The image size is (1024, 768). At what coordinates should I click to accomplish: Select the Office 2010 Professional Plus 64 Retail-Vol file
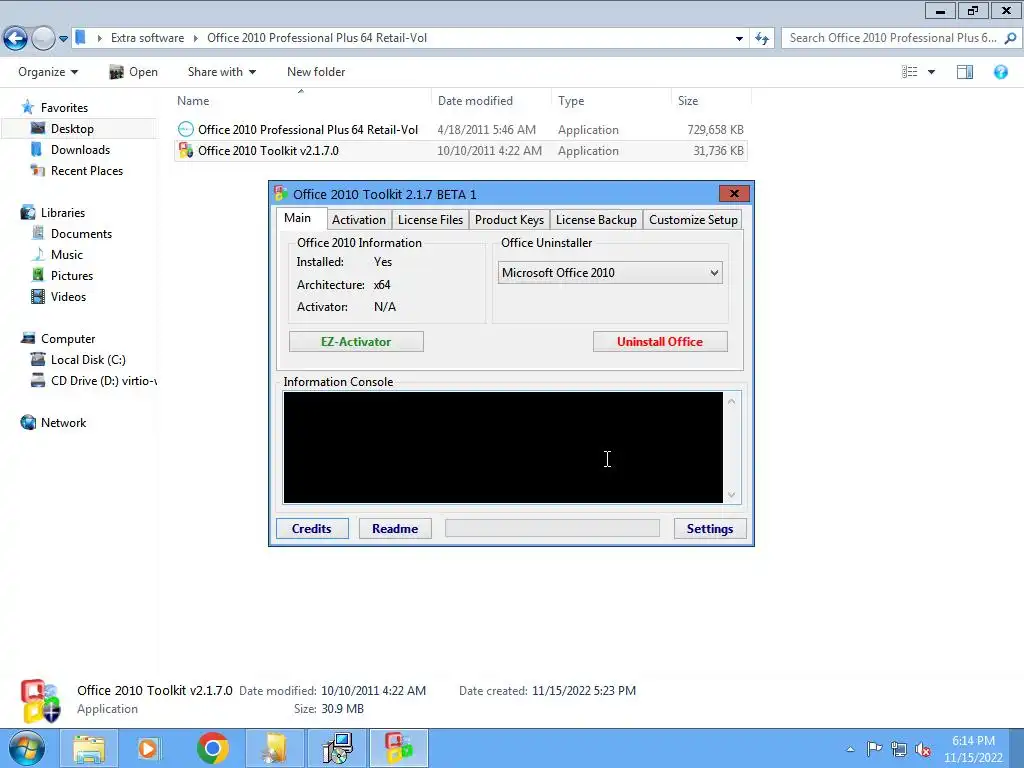[460, 129]
